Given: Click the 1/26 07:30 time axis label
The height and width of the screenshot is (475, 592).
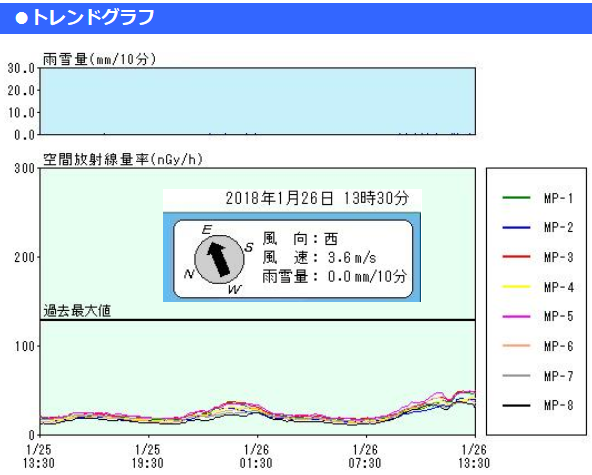Looking at the screenshot, I should (x=365, y=456).
